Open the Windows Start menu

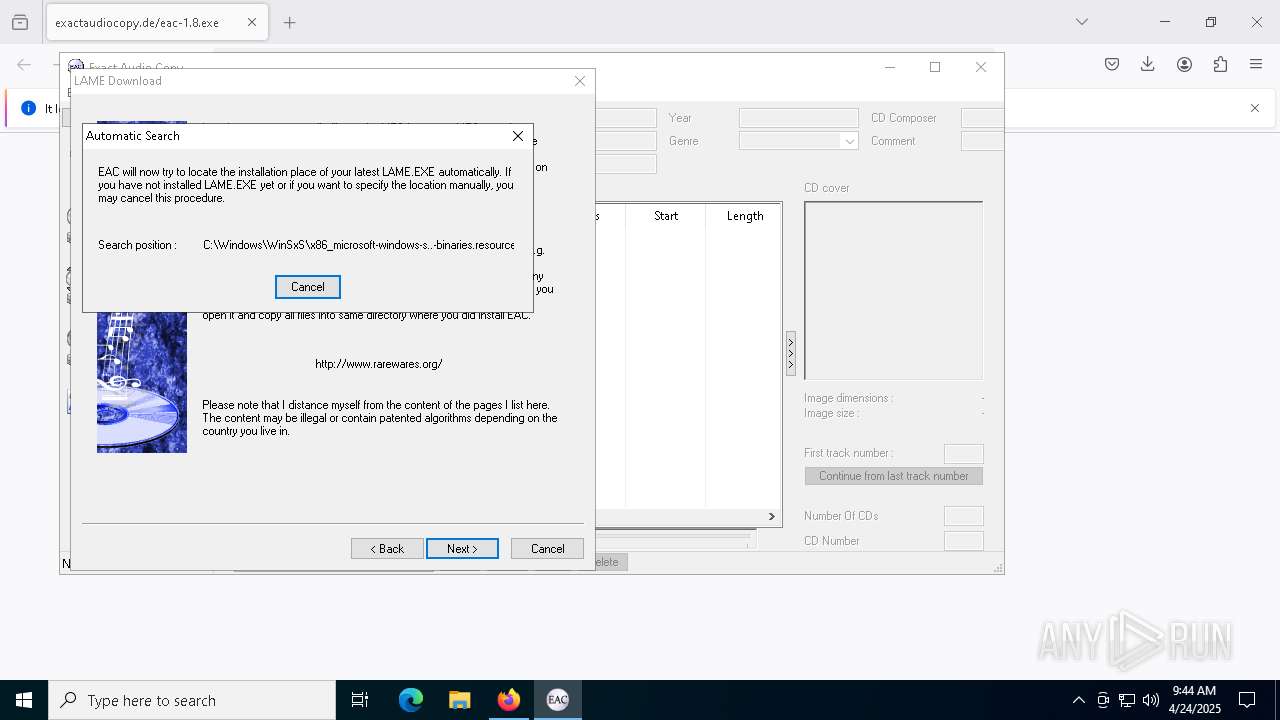click(24, 700)
